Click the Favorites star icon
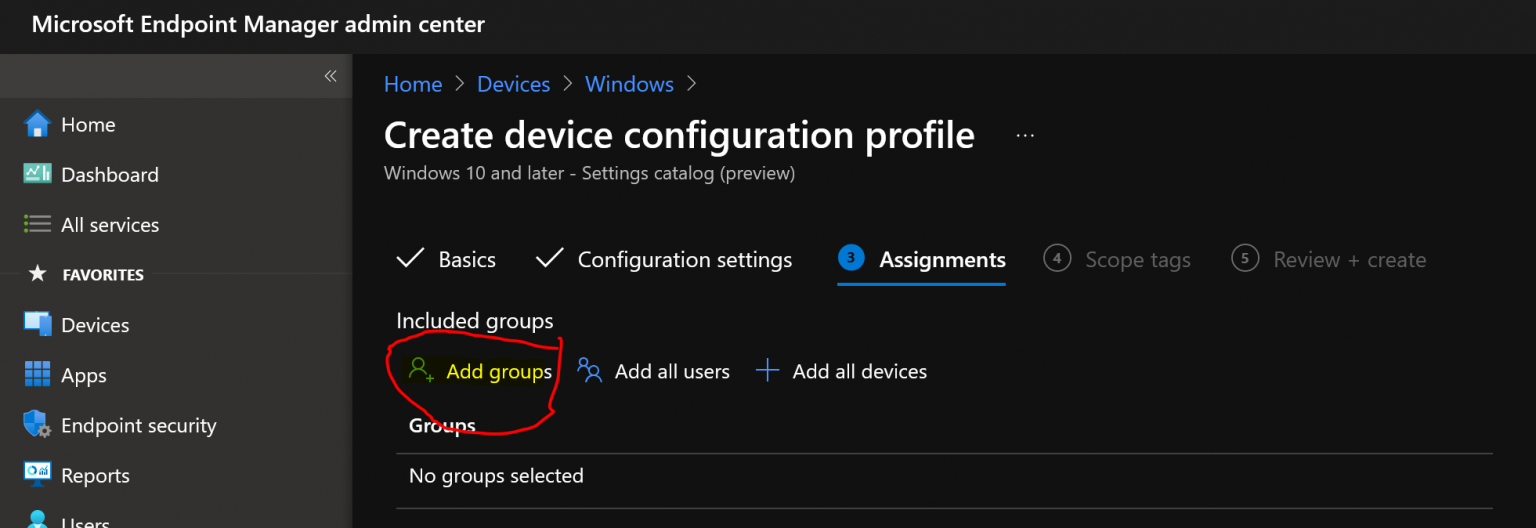Screen dimensions: 1536x528 pos(37,274)
